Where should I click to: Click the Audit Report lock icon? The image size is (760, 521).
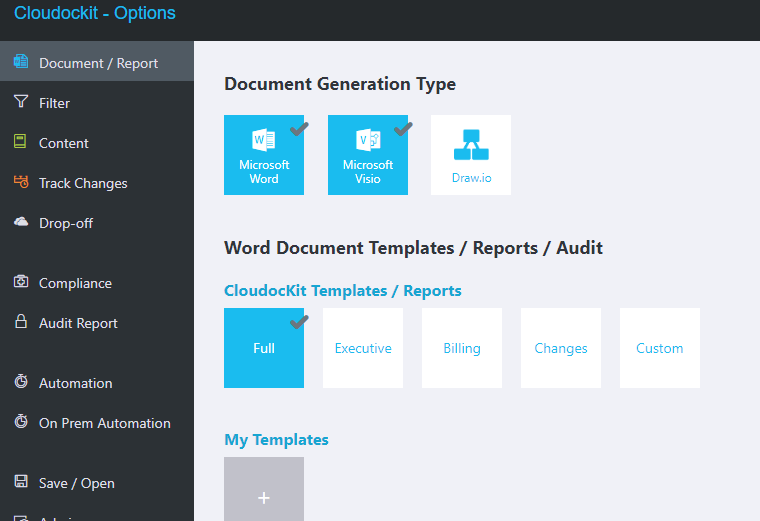(21, 321)
